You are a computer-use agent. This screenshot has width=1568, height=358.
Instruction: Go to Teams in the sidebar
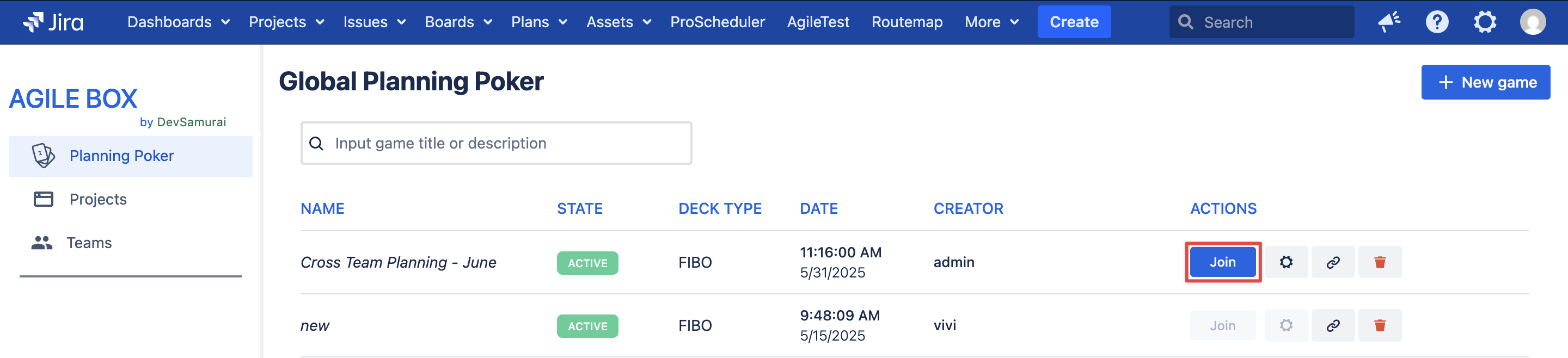coord(89,243)
